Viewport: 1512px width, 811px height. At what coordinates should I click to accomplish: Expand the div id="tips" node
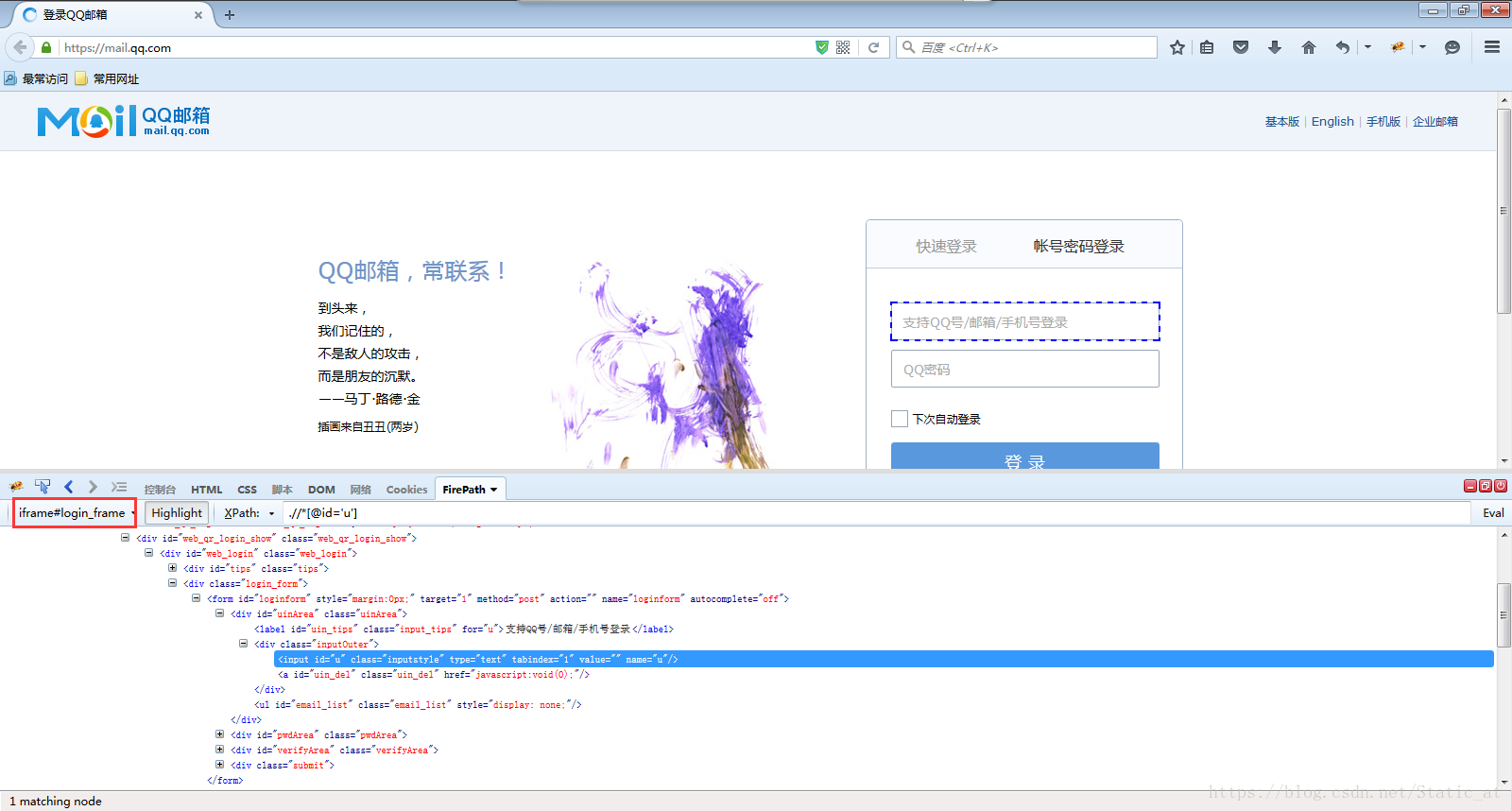172,568
